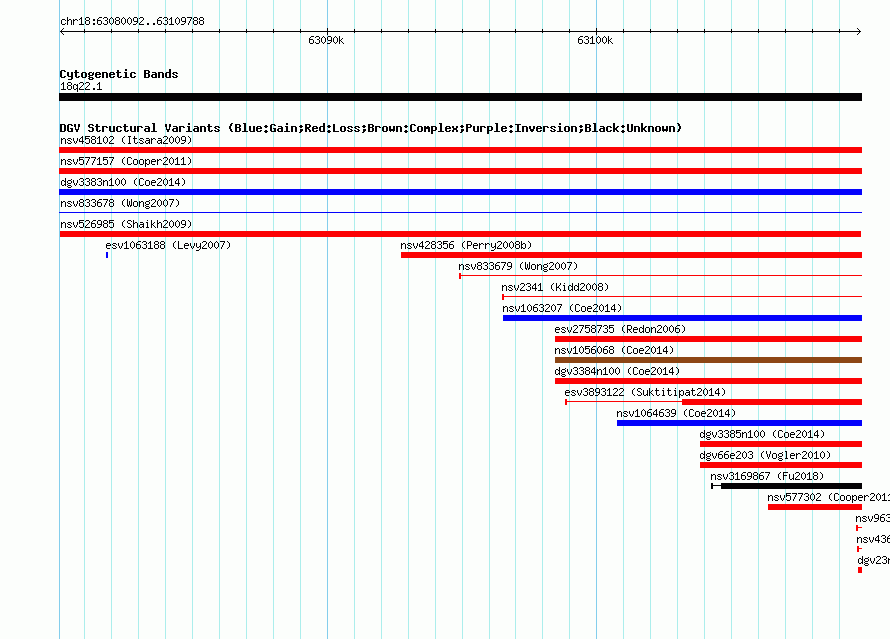Click the right arrowhead of the ruler
890x639 pixels.
click(859, 32)
